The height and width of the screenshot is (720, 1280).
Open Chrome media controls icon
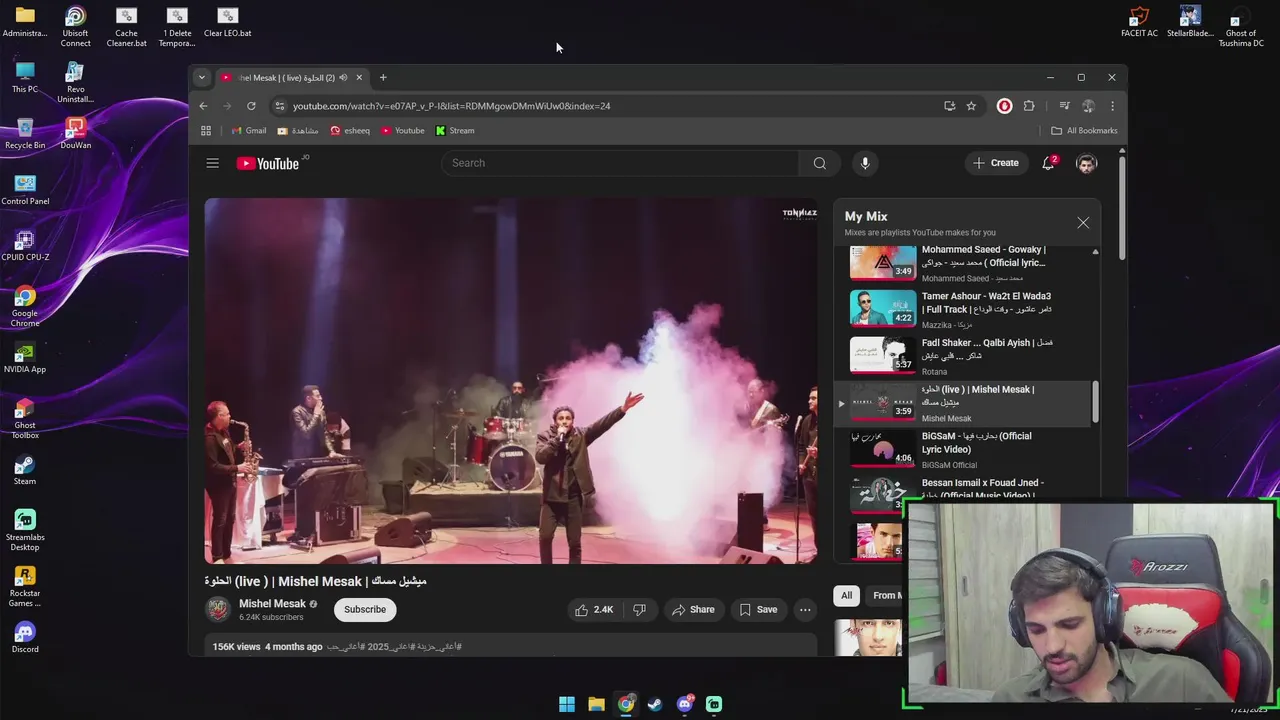click(x=1064, y=106)
